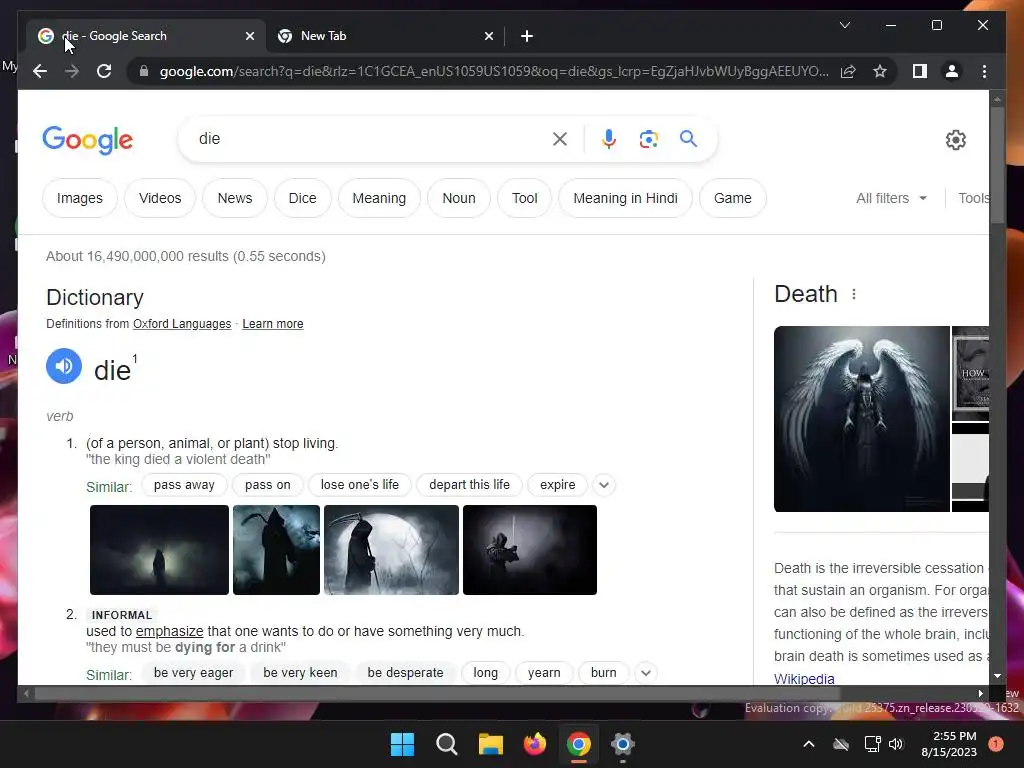The height and width of the screenshot is (768, 1024).
Task: Open Google quick settings gear
Action: [955, 140]
